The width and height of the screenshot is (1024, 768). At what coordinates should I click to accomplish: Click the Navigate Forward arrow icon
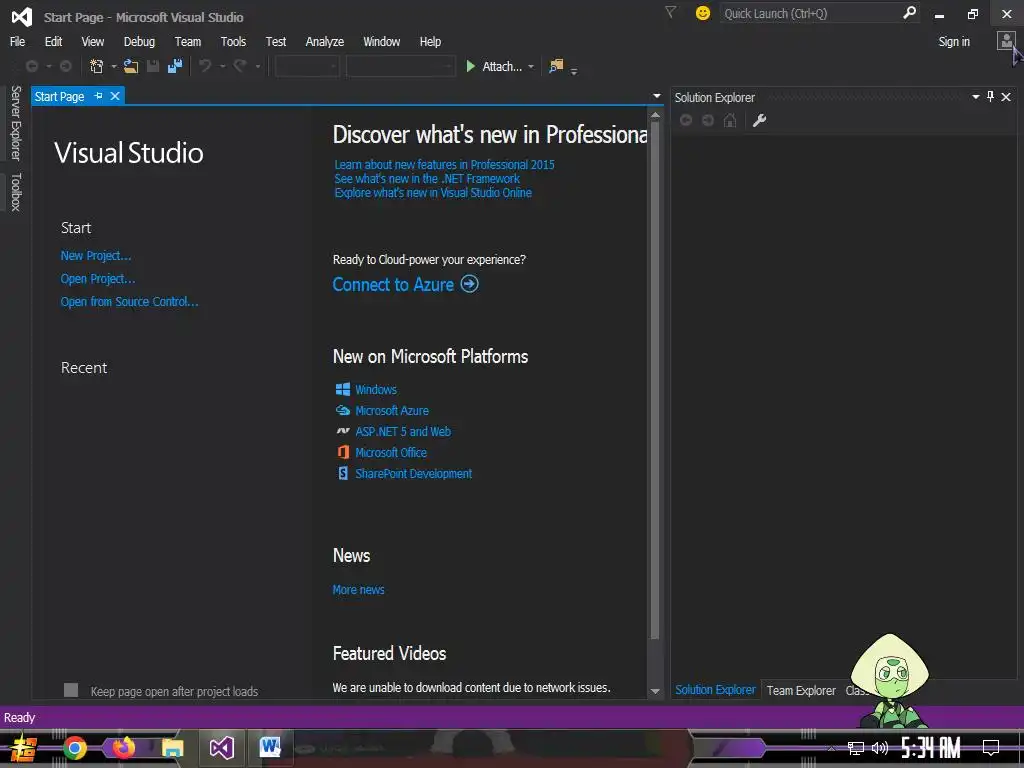[x=65, y=66]
